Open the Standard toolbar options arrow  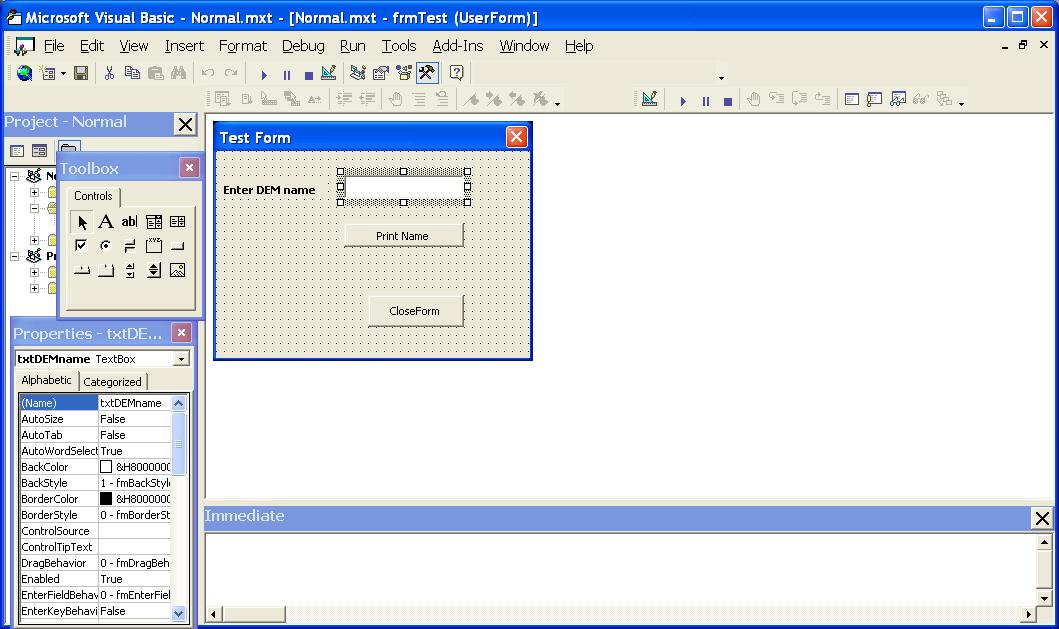721,78
